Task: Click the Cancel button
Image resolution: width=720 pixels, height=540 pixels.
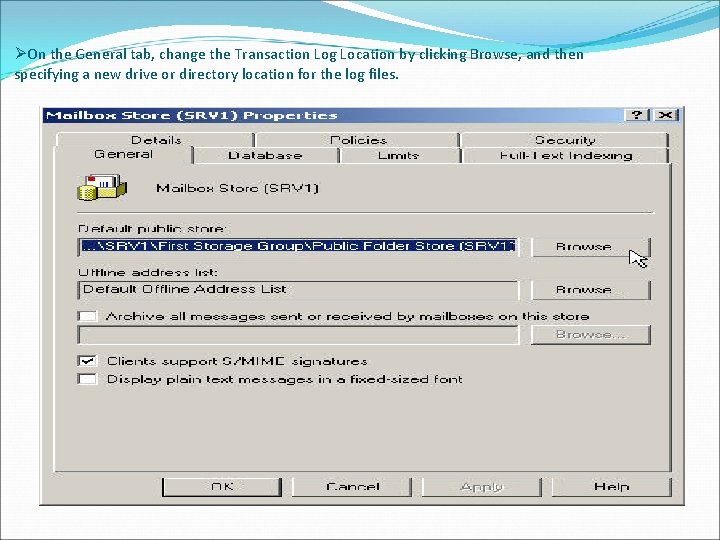Action: (x=352, y=487)
